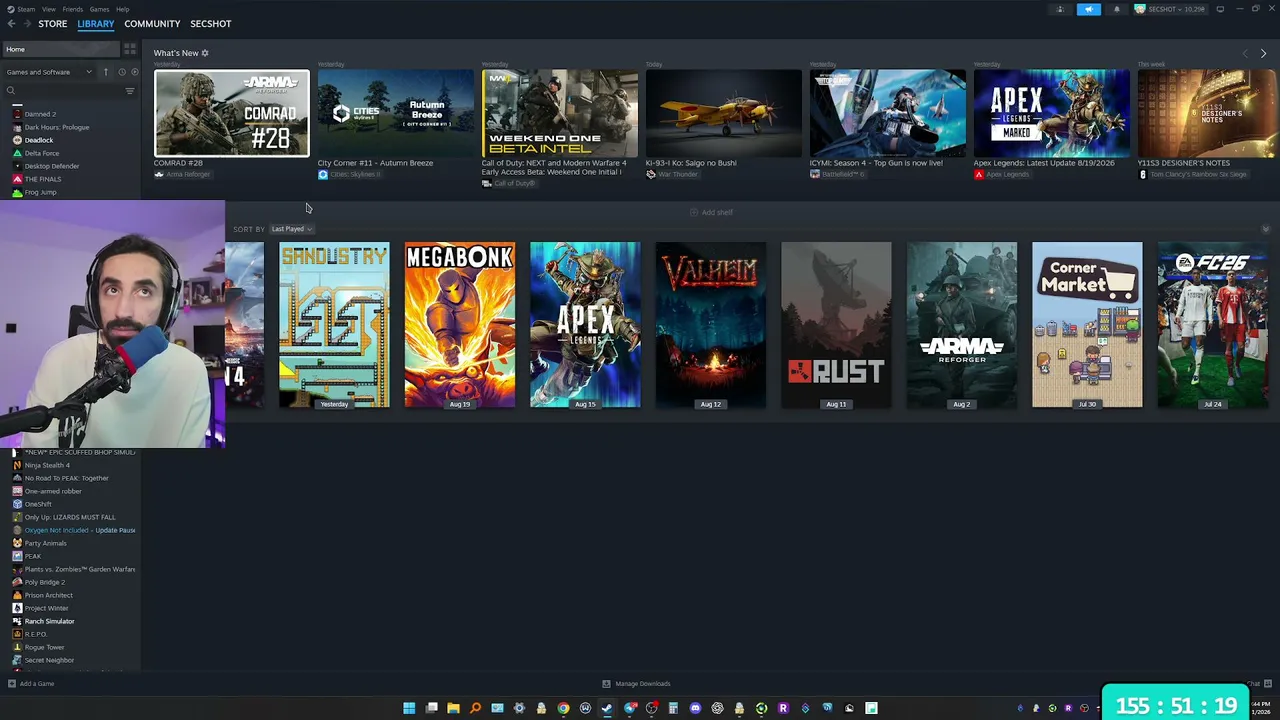Screen dimensions: 1280x720
Task: Open the Call of Duty Weekend One news
Action: pyautogui.click(x=560, y=113)
